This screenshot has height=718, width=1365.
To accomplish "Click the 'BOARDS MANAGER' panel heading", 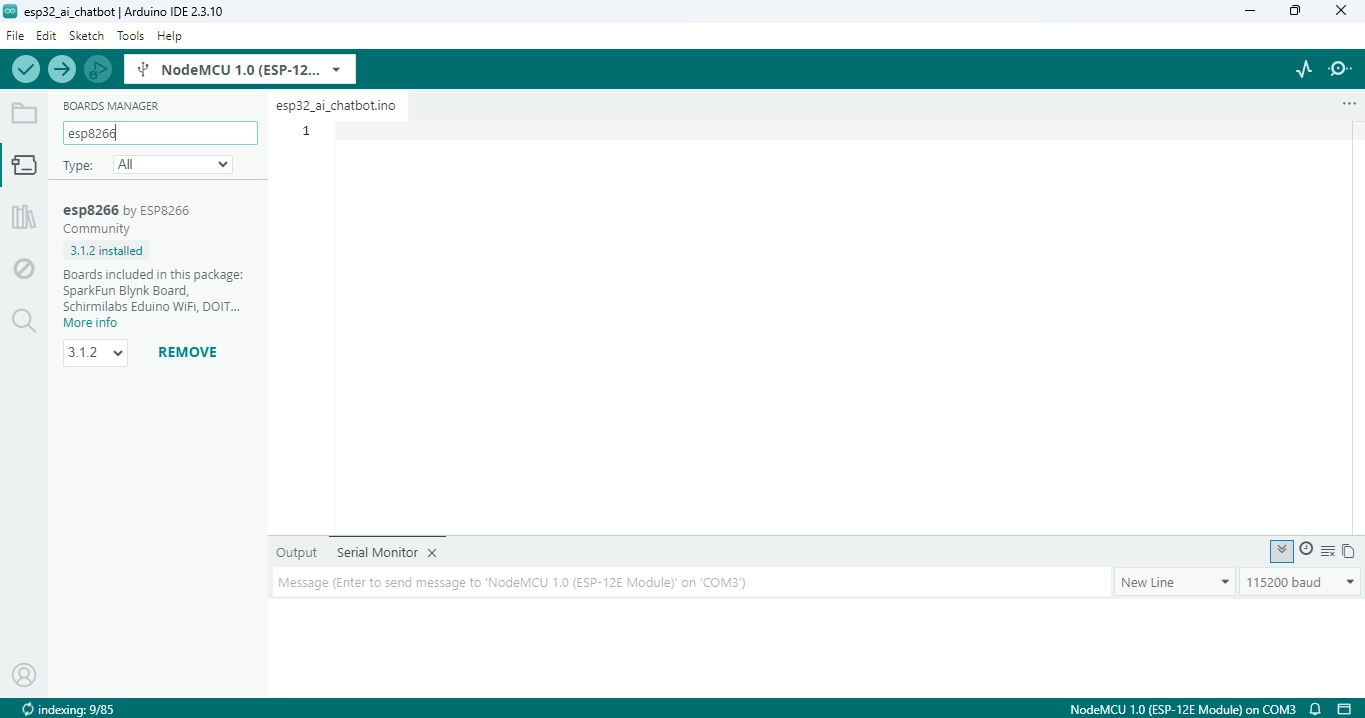I will click(110, 106).
